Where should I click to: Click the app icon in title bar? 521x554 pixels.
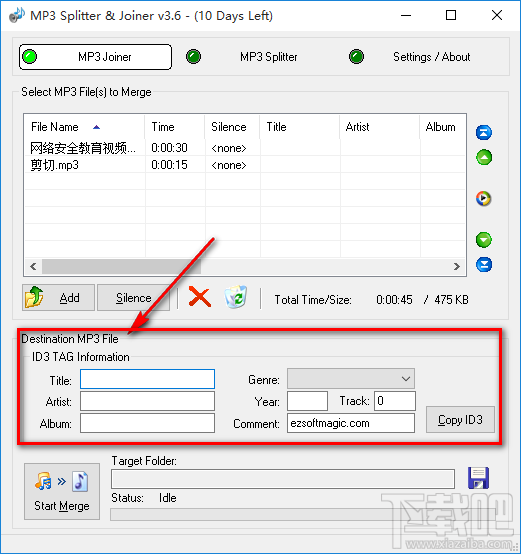click(17, 15)
